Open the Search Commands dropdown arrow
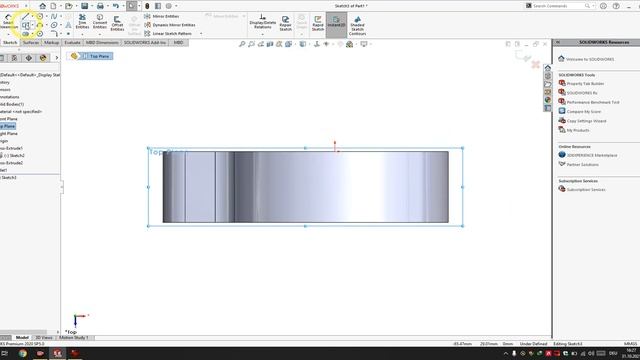 click(x=593, y=6)
